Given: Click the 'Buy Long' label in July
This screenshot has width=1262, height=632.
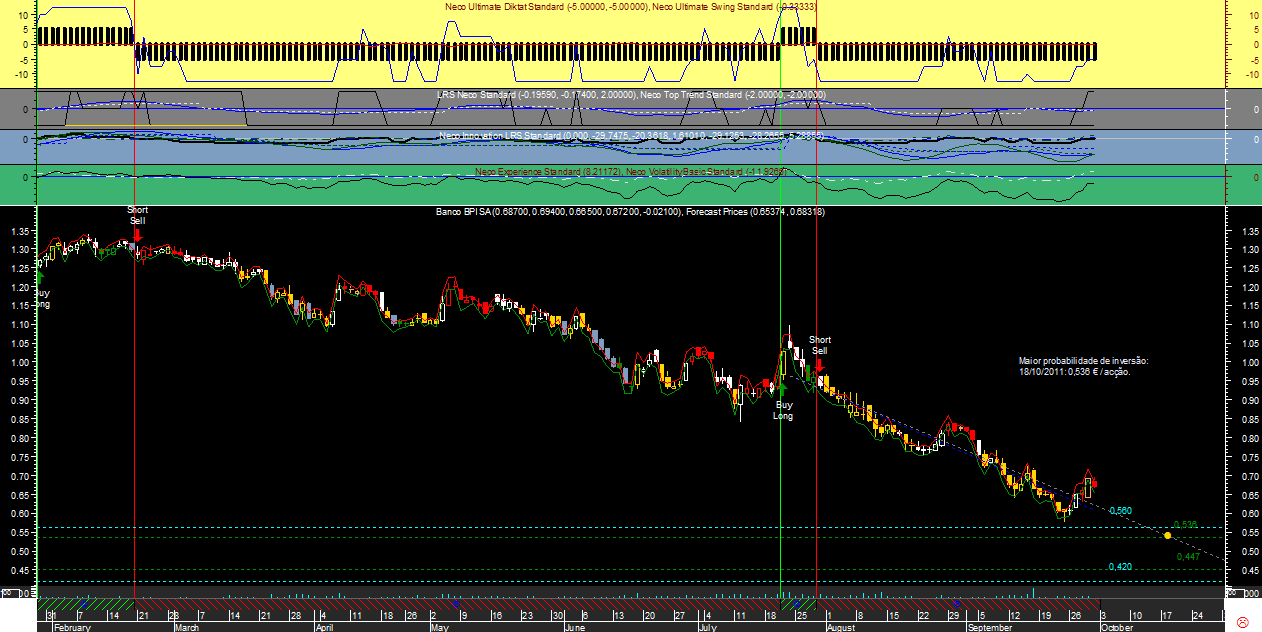Looking at the screenshot, I should 782,410.
